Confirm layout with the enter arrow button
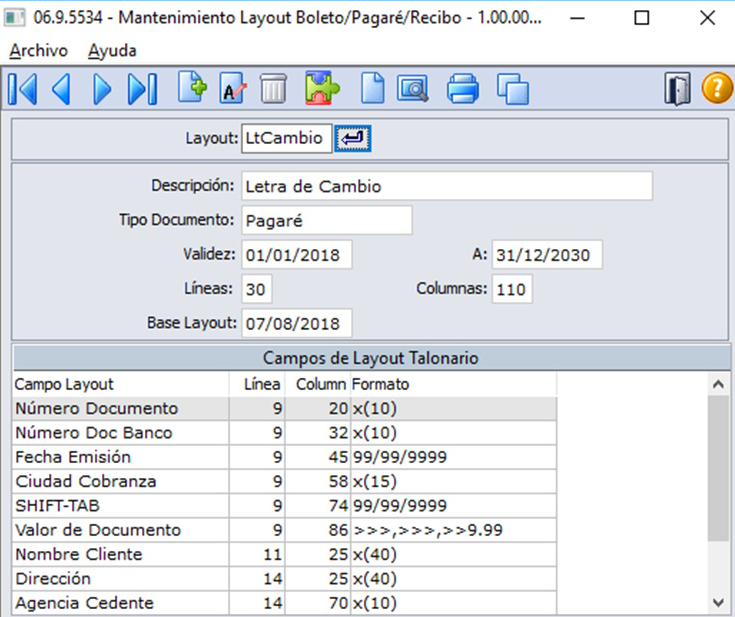The image size is (735, 617). pos(352,138)
